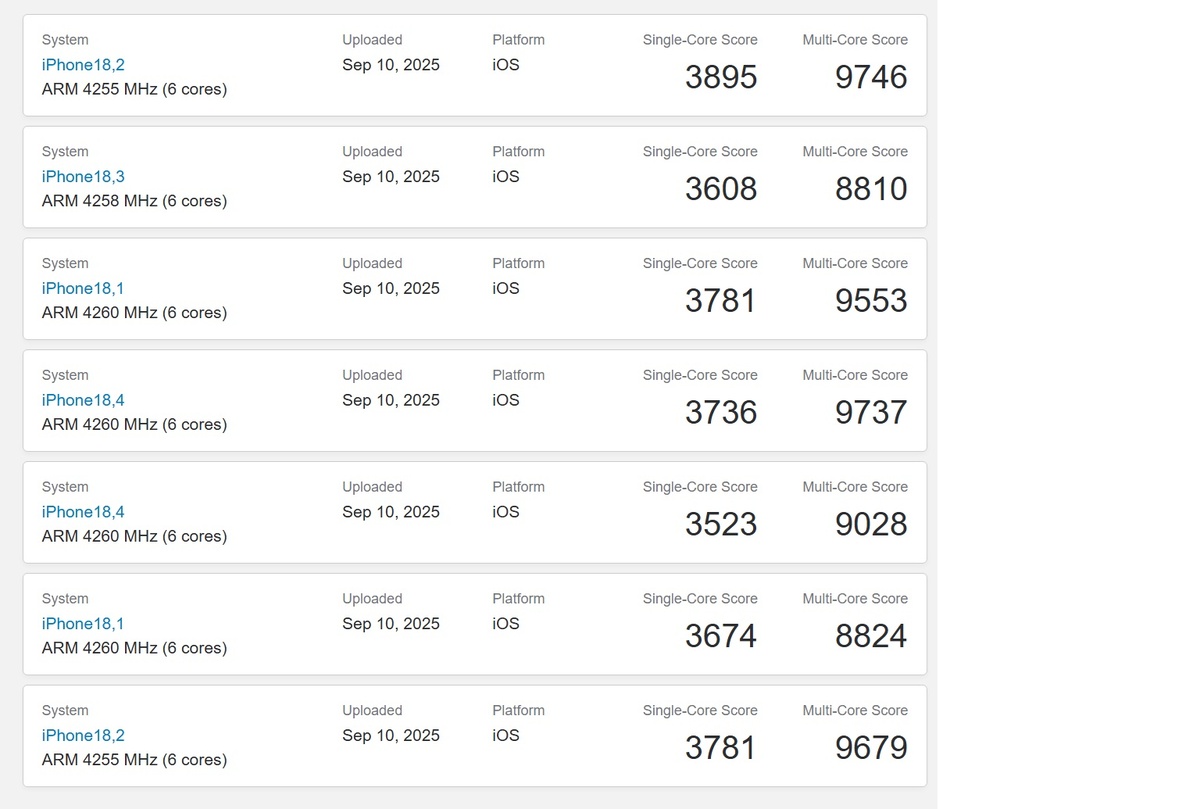Click the iPhone18,1 link in the sixth result

83,623
